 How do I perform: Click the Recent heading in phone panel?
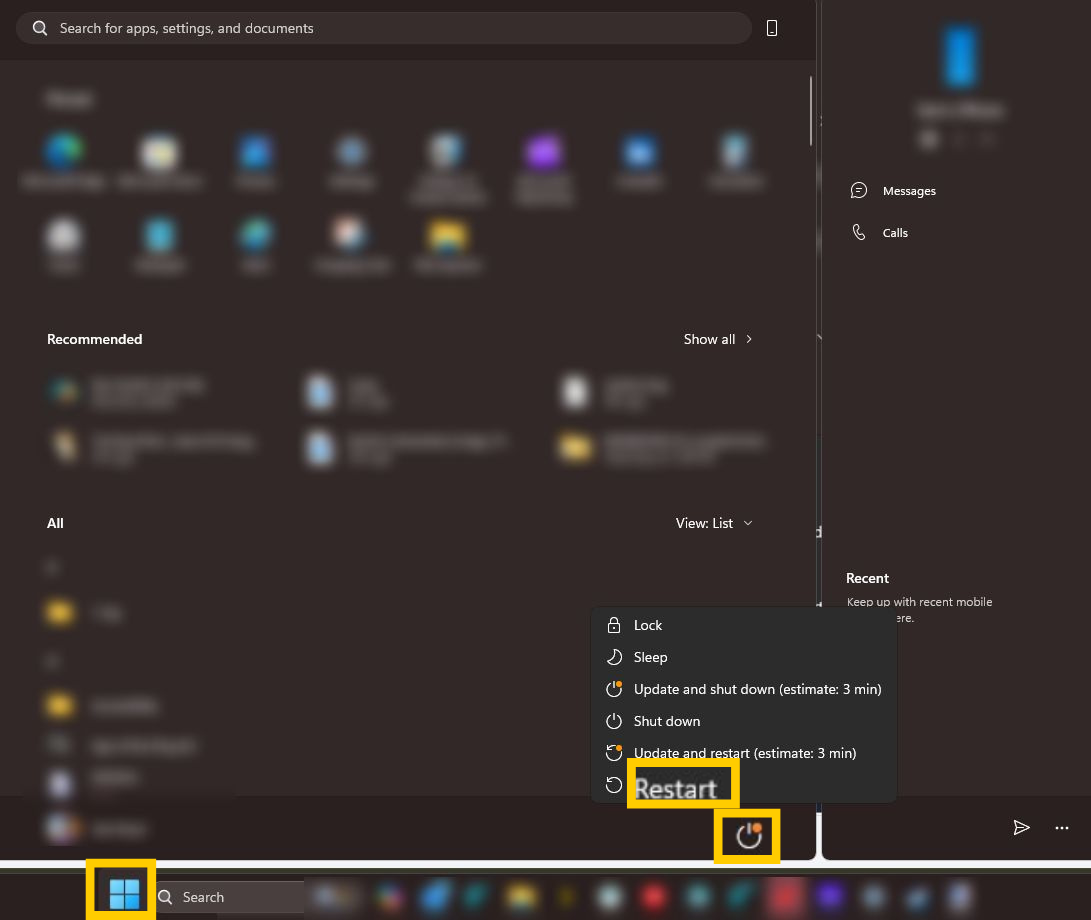867,578
